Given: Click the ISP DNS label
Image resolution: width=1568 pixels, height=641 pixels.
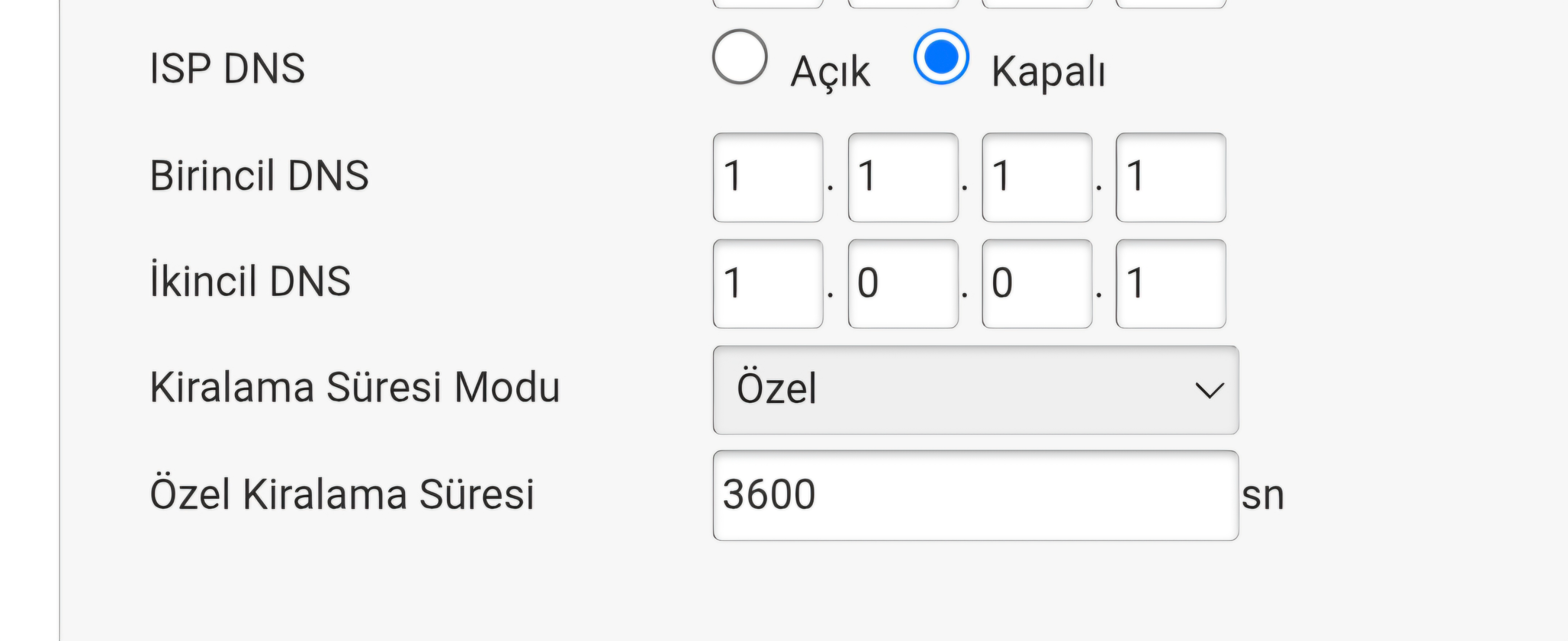Looking at the screenshot, I should coord(227,68).
